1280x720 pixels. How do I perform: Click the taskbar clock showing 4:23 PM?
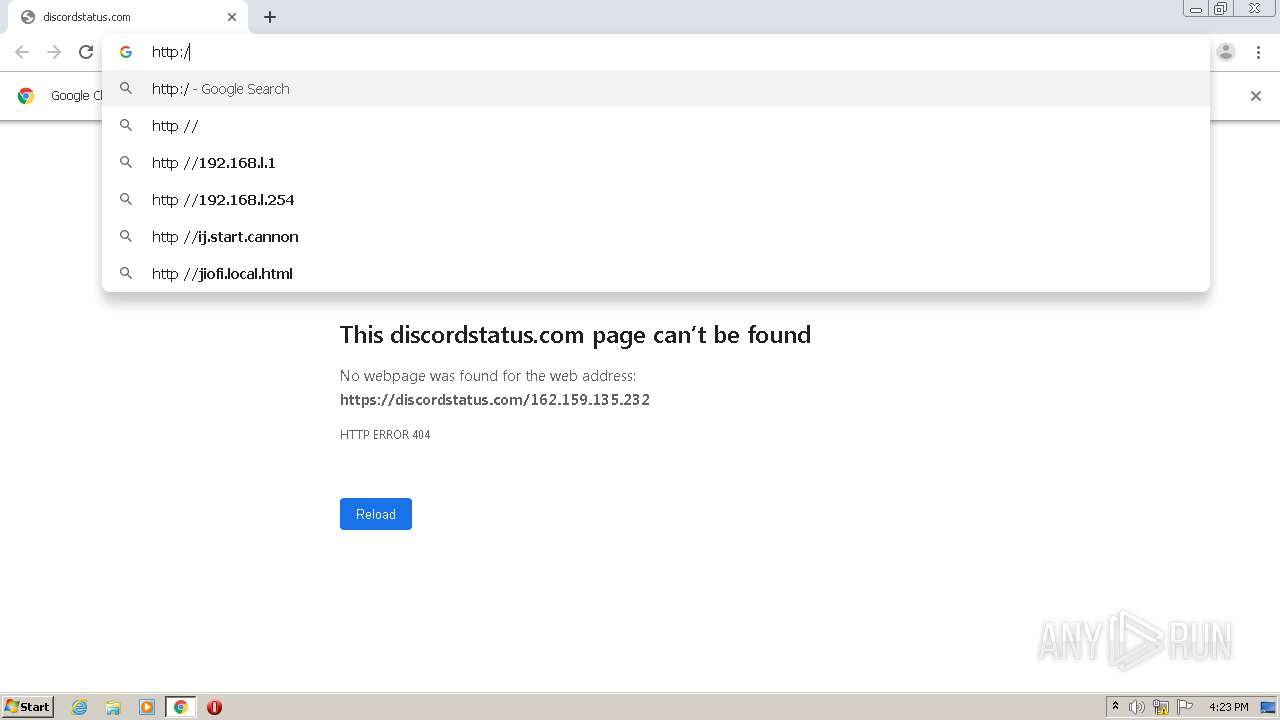[1228, 707]
